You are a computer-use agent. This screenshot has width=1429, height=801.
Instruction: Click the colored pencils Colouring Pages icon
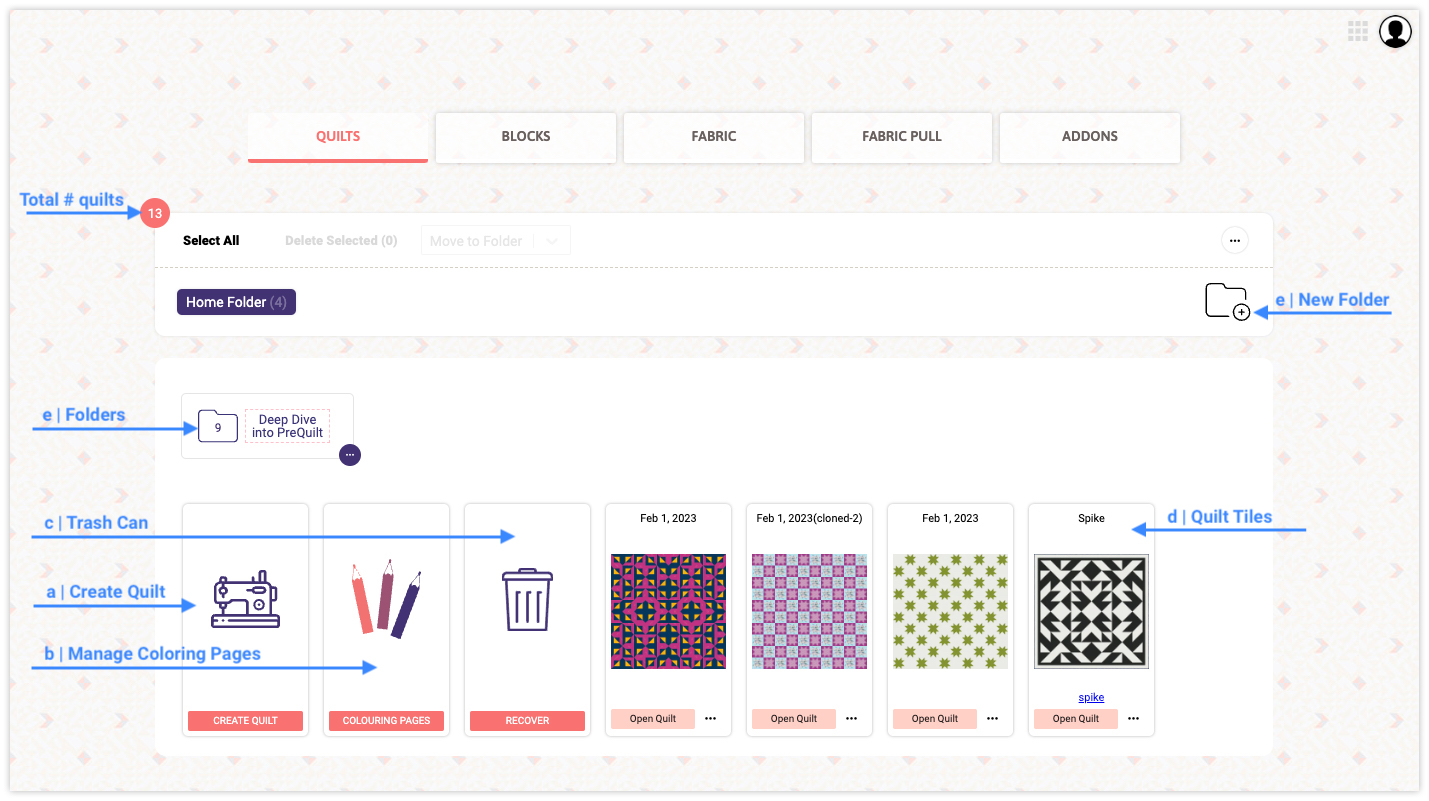386,599
